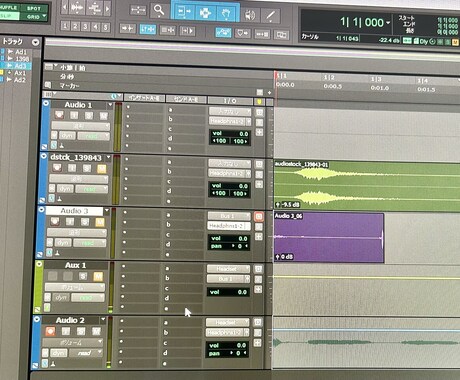Click the horizontal zoom out arrow
Screen dimensions: 460x380
click(x=65, y=7)
